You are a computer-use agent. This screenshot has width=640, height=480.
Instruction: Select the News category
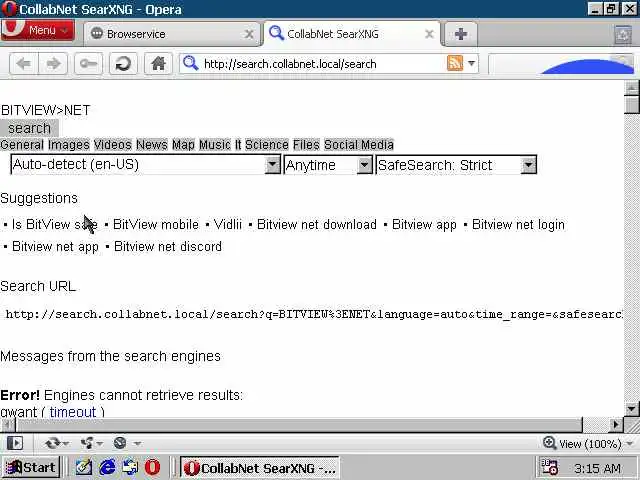coord(152,145)
